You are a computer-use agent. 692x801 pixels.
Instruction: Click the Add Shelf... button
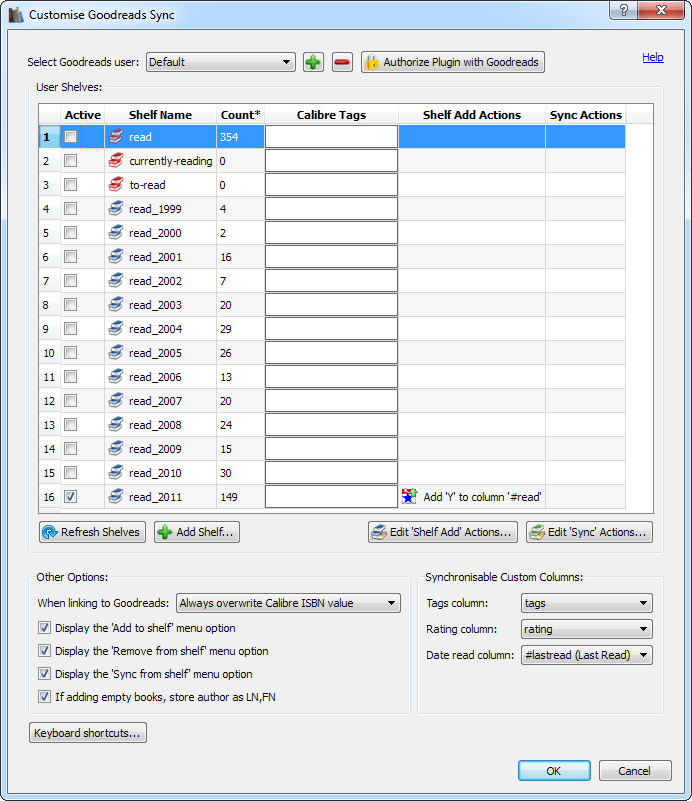[x=197, y=532]
